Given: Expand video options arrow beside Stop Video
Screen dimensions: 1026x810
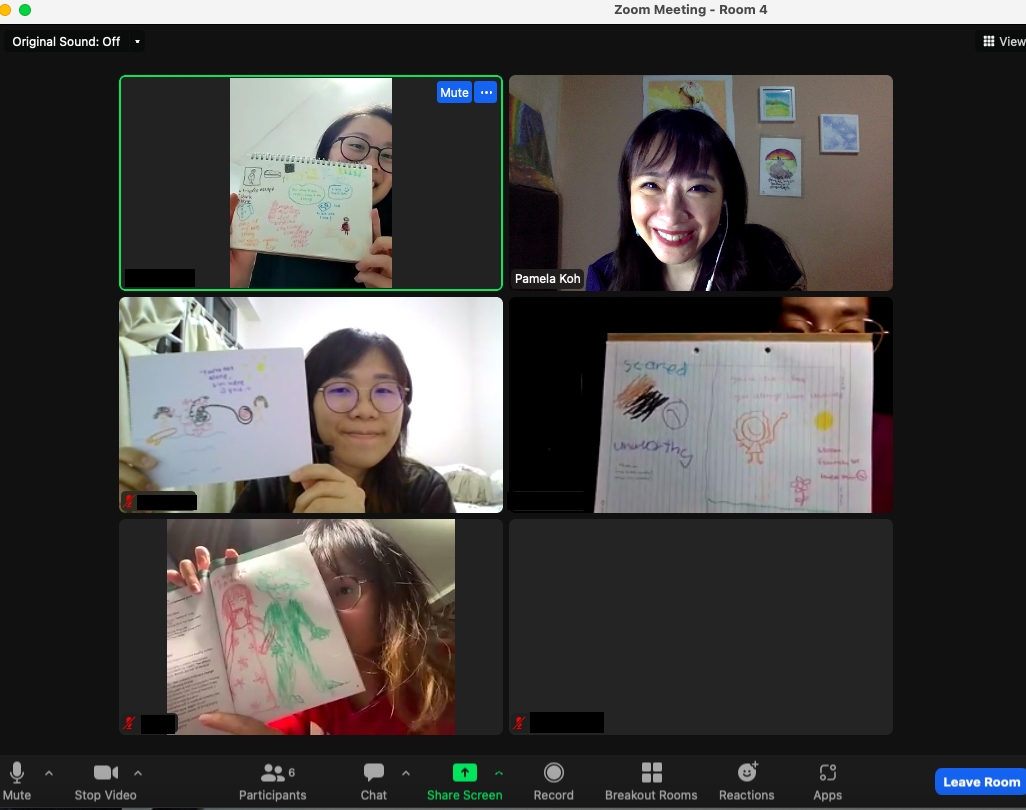Looking at the screenshot, I should click(138, 772).
